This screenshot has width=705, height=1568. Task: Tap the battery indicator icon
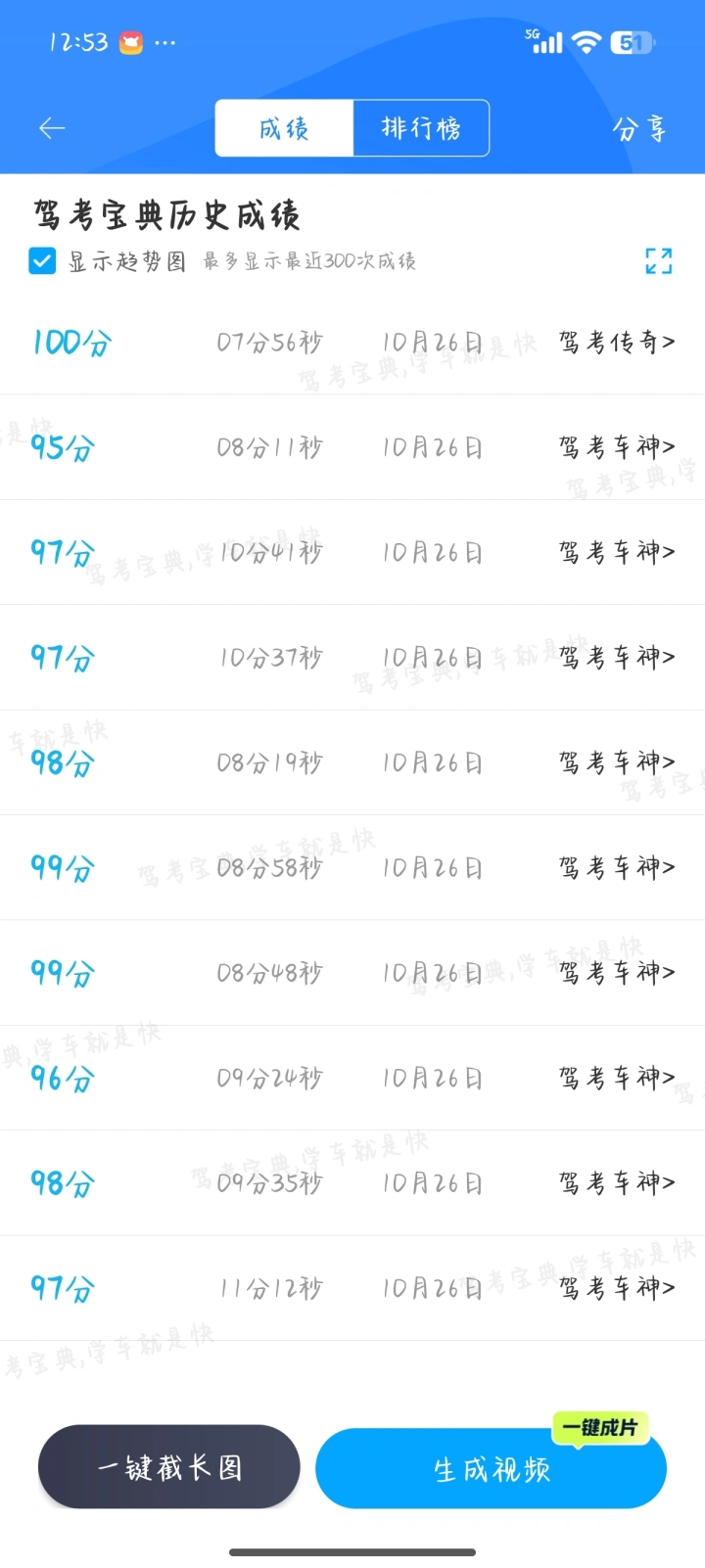(x=632, y=42)
